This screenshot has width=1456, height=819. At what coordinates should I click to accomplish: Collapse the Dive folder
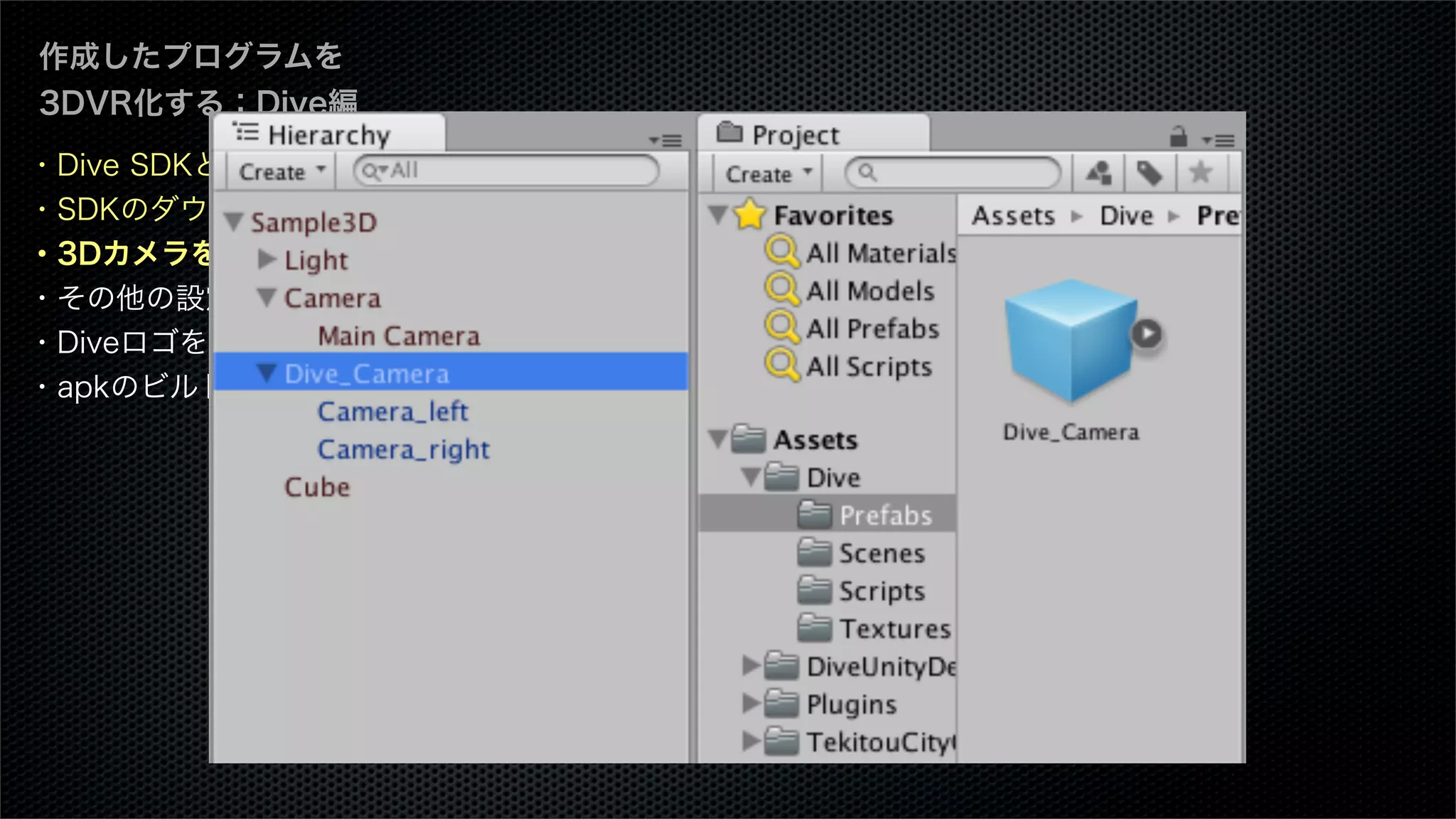point(751,476)
